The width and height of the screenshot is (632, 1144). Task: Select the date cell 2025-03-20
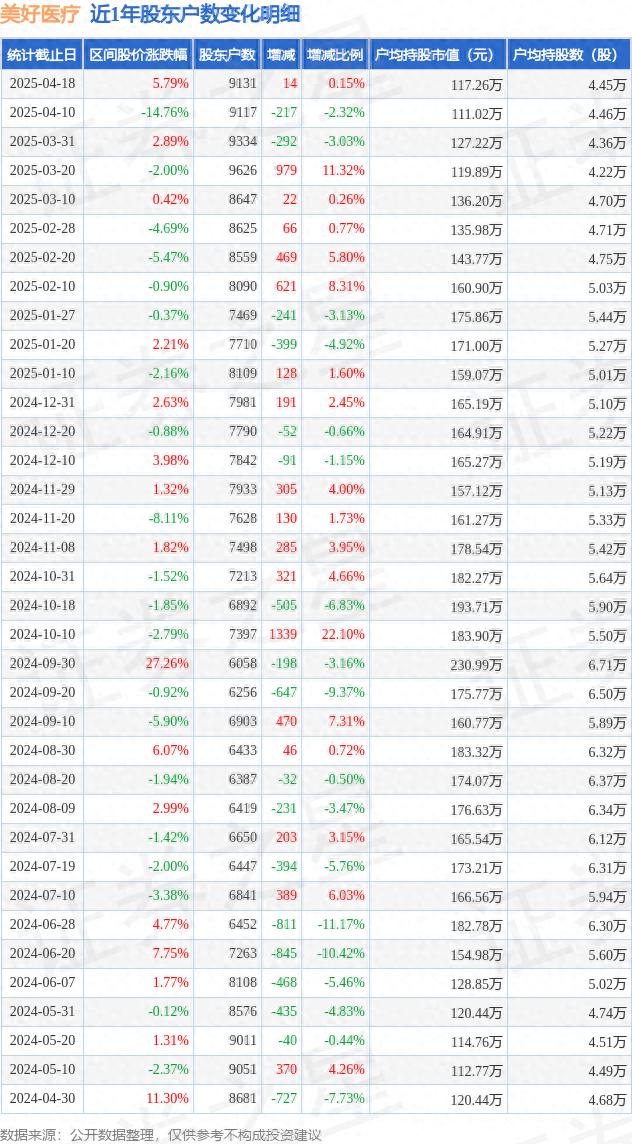[x=42, y=171]
